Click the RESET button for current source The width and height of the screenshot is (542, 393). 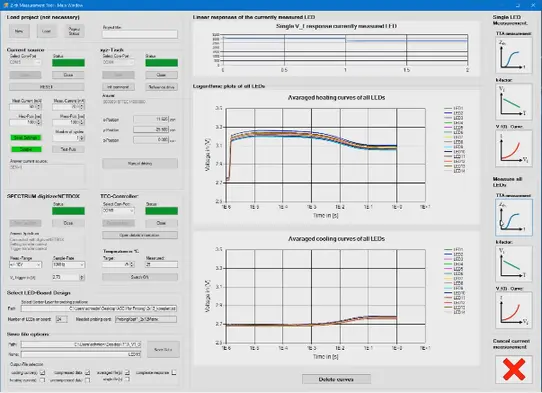pos(47,87)
